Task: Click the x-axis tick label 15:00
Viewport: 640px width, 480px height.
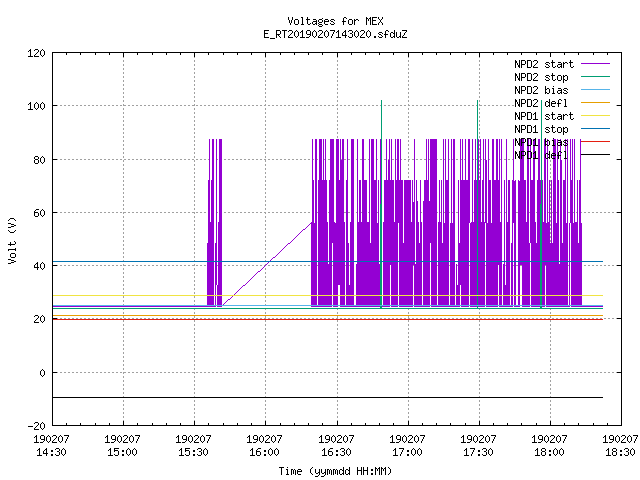Action: [x=122, y=452]
